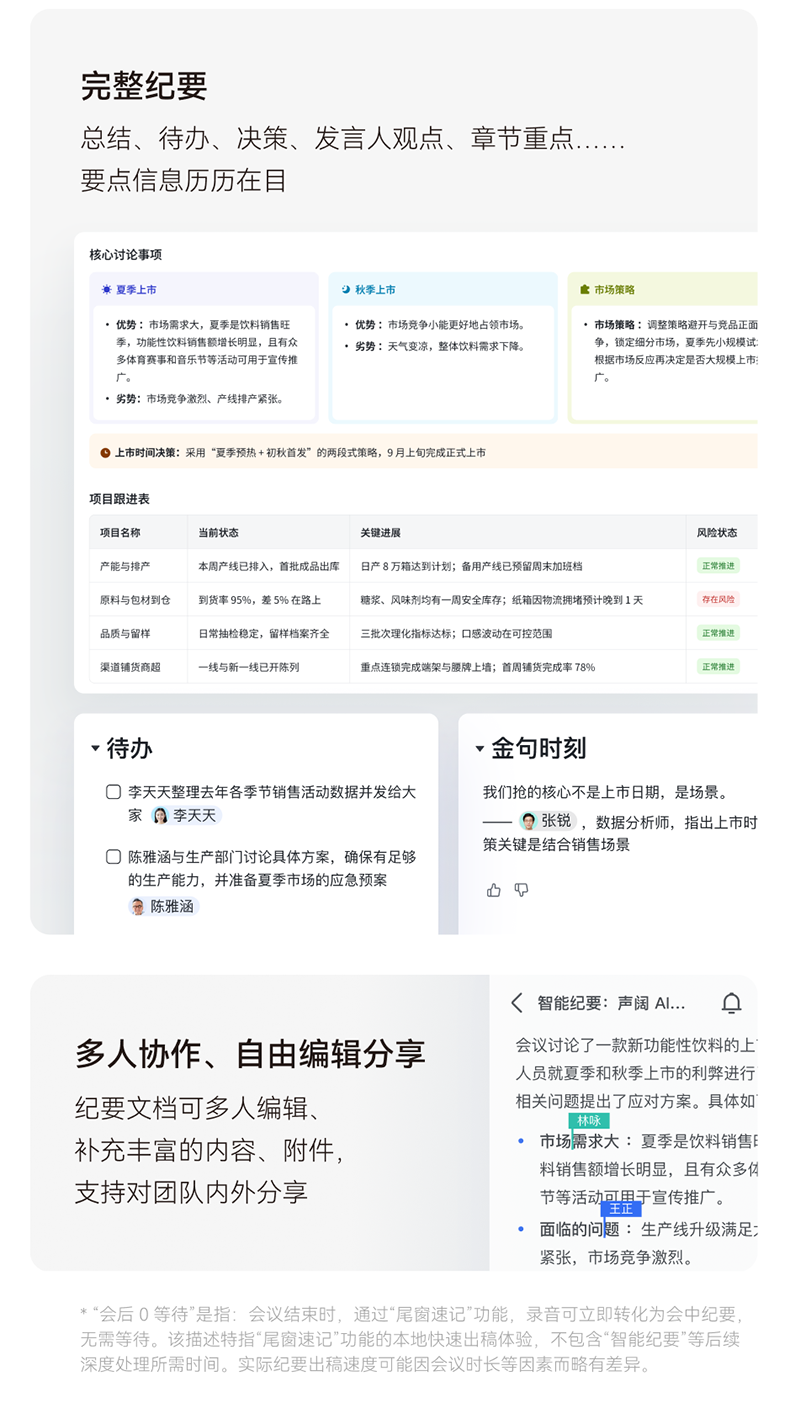
Task: Click 陈雅涵's avatar in the to-do
Action: point(137,907)
